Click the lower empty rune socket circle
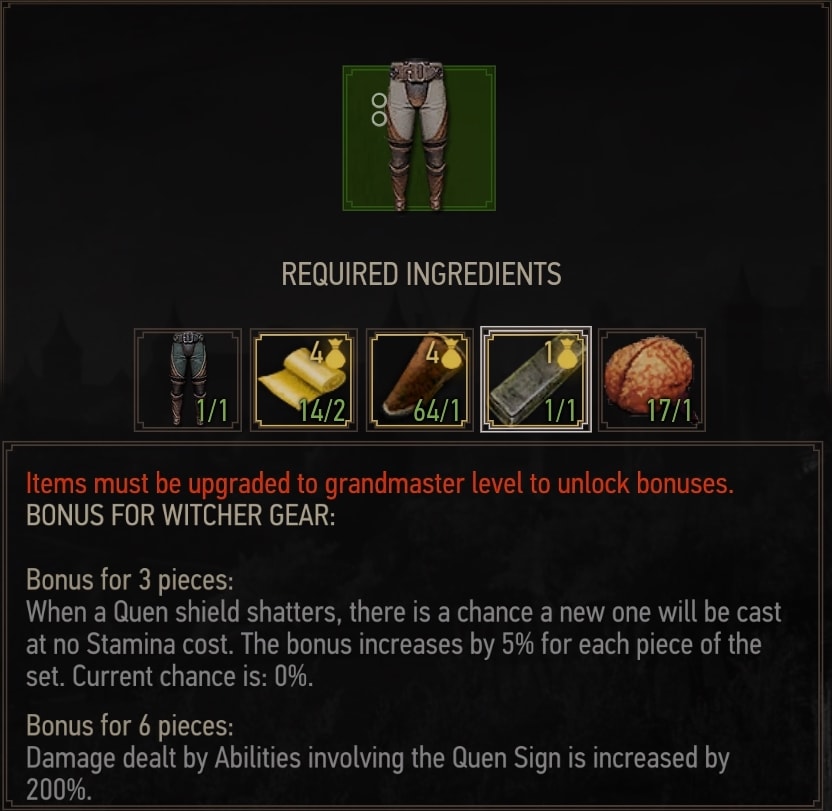This screenshot has width=832, height=811. 379,118
